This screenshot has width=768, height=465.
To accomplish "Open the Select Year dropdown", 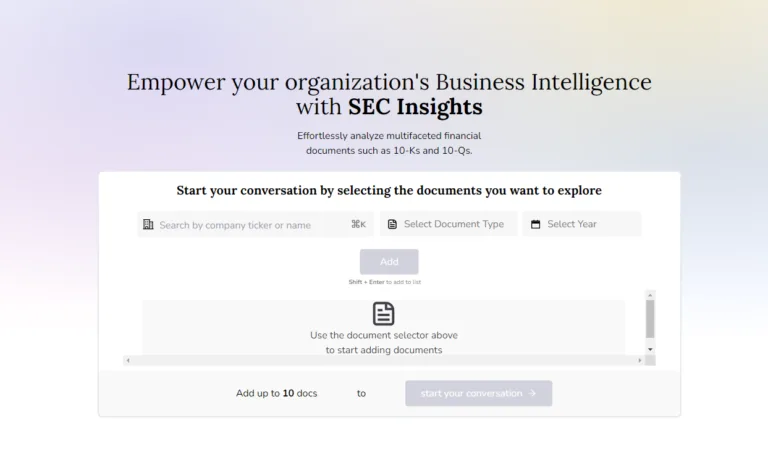I will [582, 224].
